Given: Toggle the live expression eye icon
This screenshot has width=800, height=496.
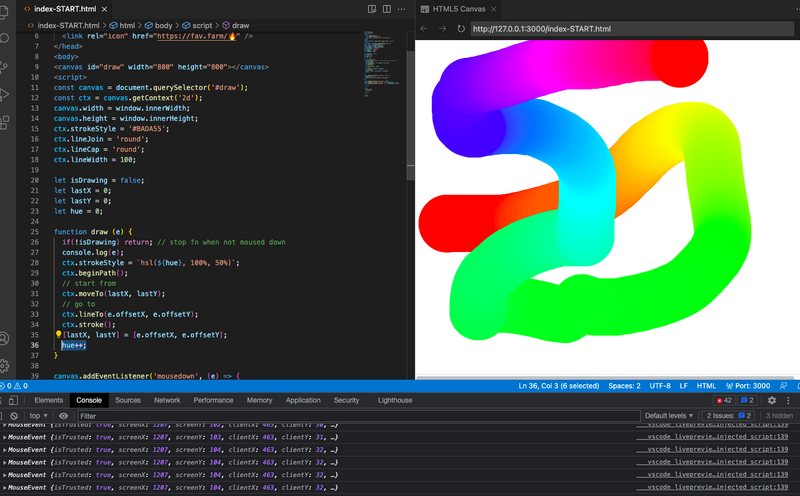Looking at the screenshot, I should pyautogui.click(x=64, y=415).
